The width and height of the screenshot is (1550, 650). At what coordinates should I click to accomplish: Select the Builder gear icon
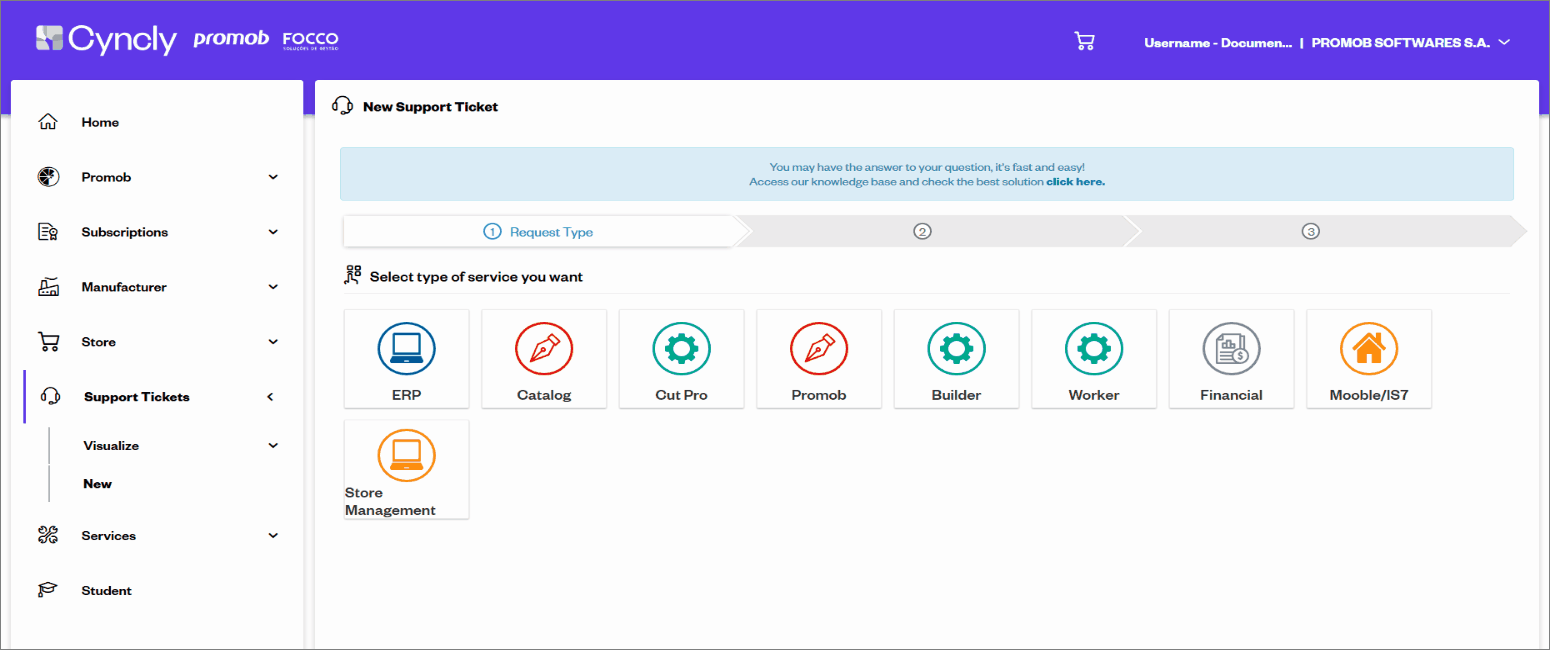tap(957, 349)
